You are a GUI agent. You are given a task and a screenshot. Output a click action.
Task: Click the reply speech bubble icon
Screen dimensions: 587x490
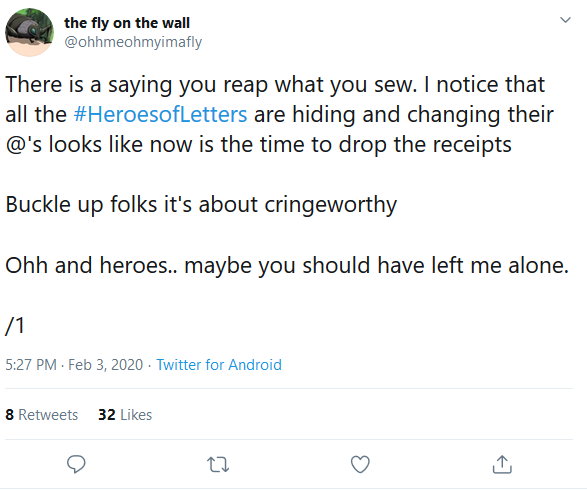tap(76, 464)
